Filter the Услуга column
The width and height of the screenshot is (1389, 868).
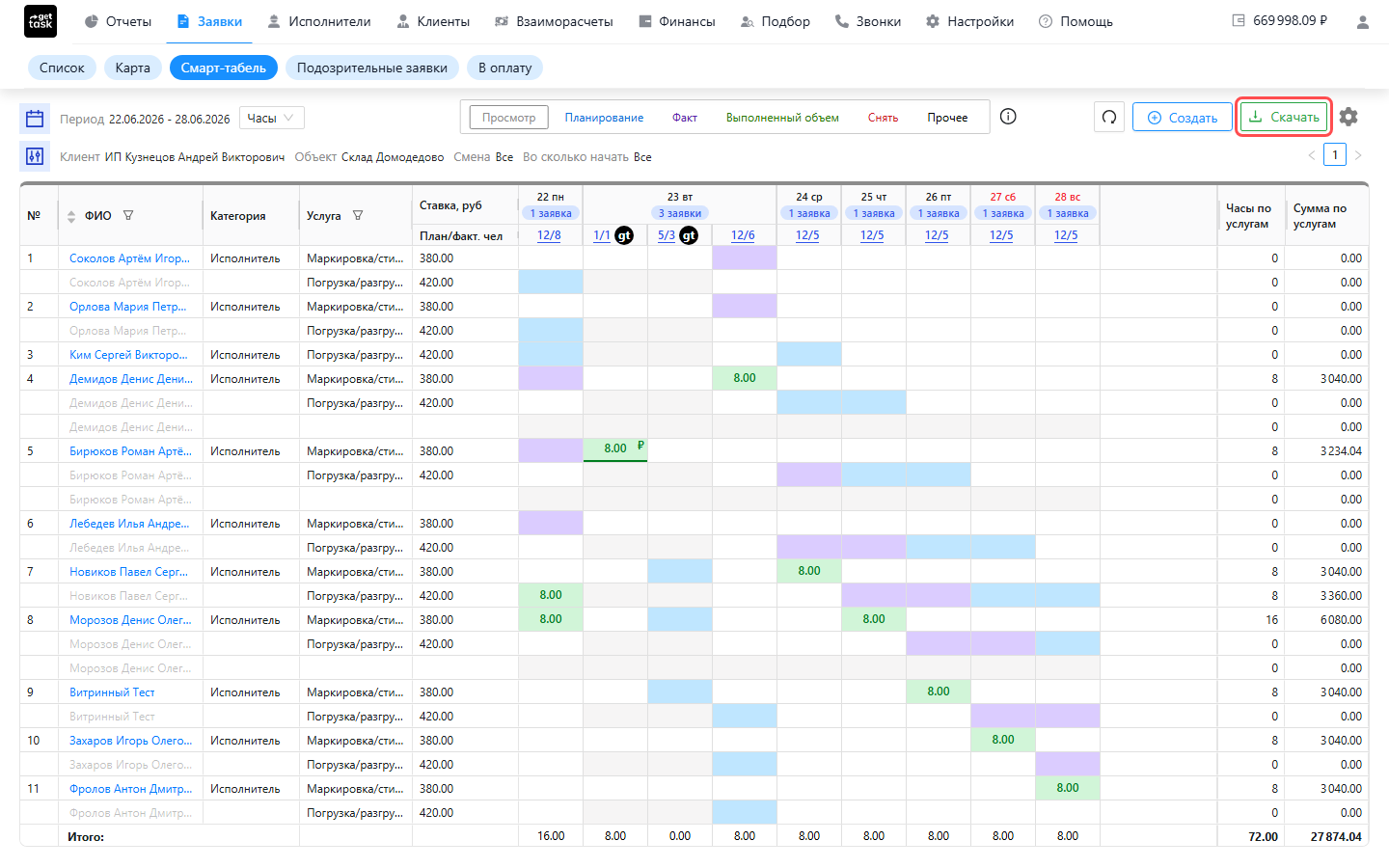pos(358,216)
